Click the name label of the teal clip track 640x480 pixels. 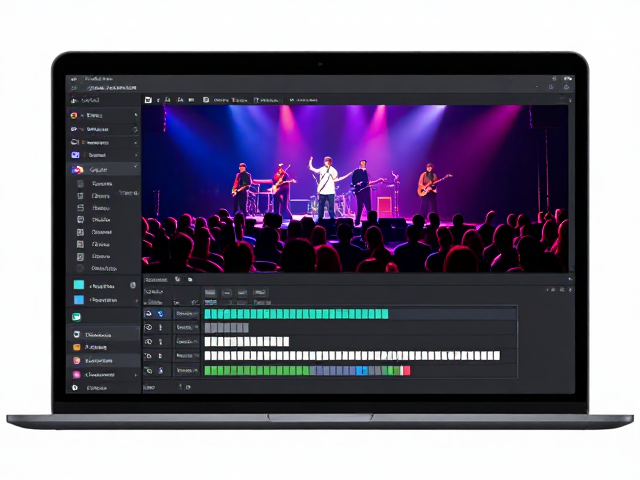click(186, 313)
